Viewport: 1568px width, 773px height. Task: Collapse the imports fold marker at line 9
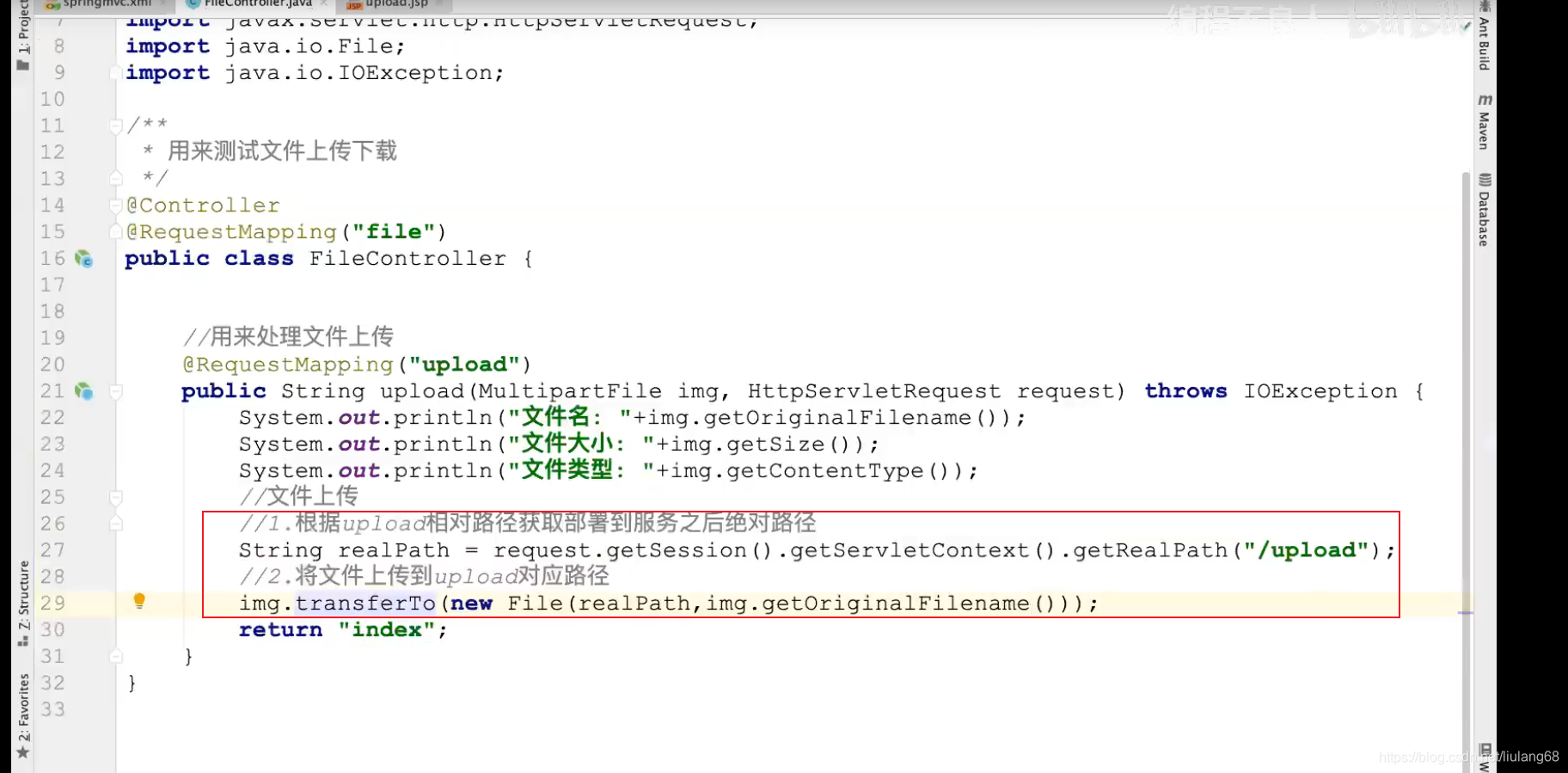coord(116,73)
